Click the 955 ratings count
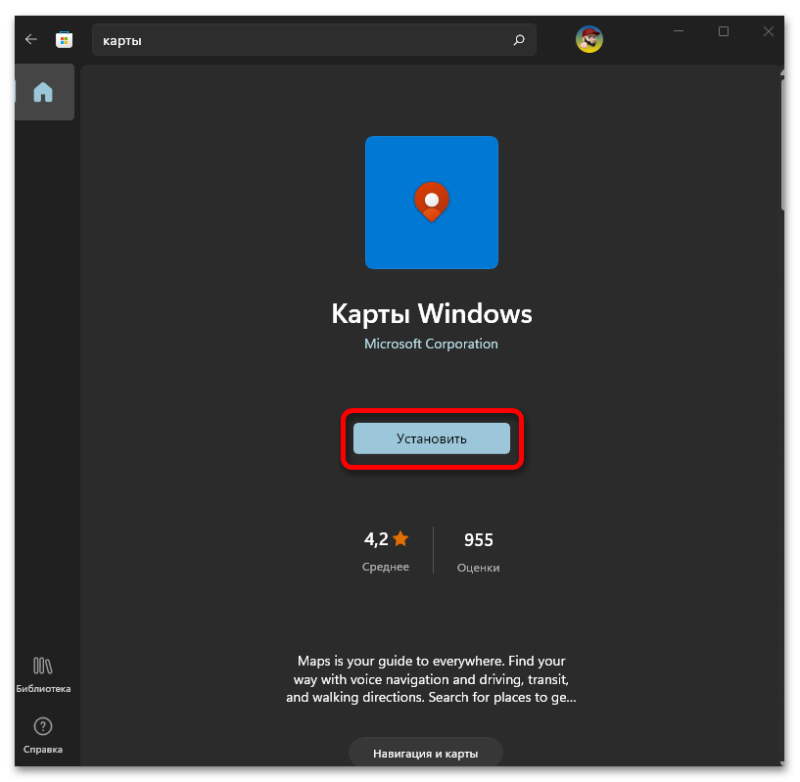Viewport: 800px width, 782px height. [x=479, y=540]
